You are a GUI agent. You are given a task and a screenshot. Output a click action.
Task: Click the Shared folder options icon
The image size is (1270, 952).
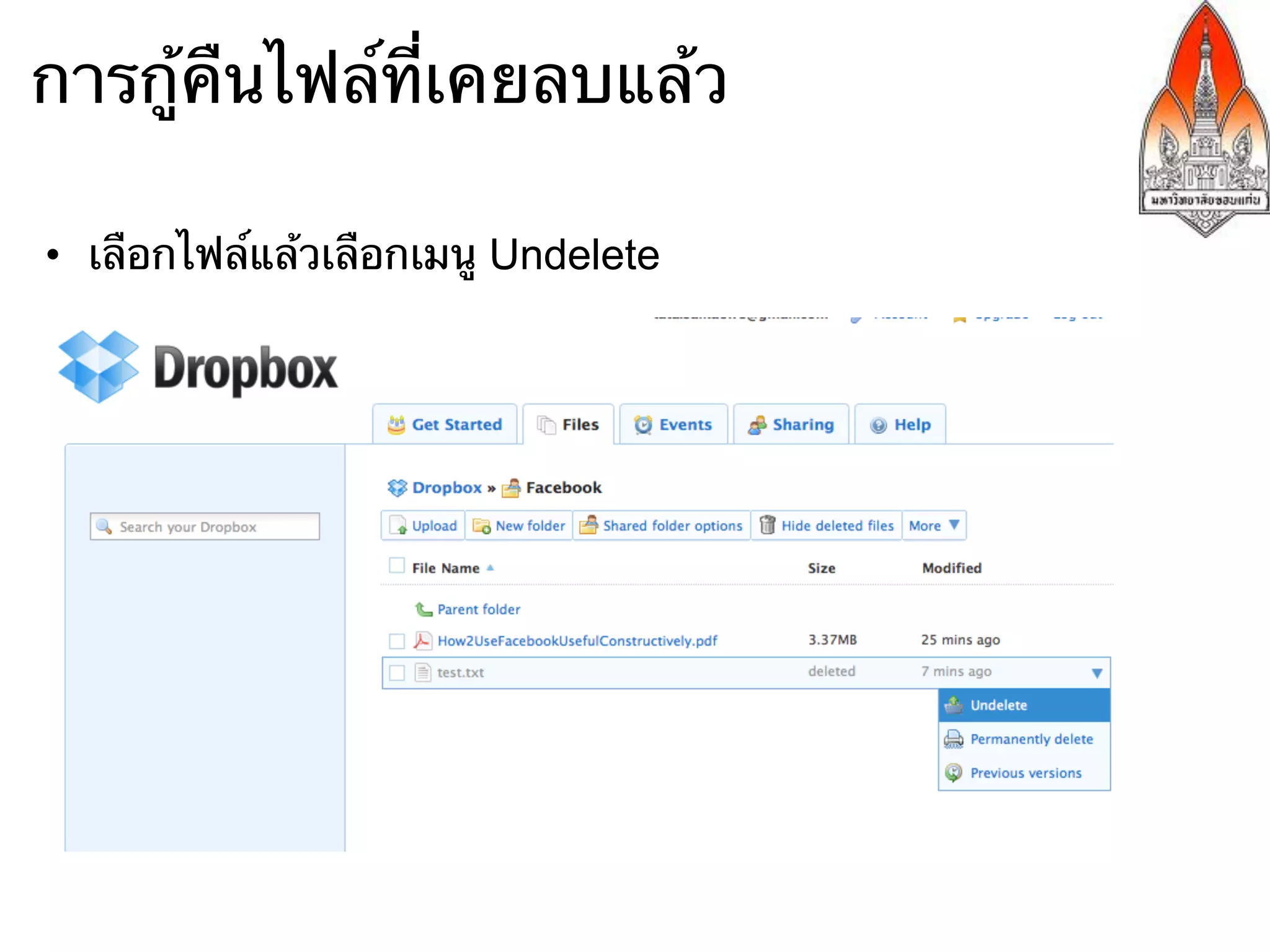[588, 525]
